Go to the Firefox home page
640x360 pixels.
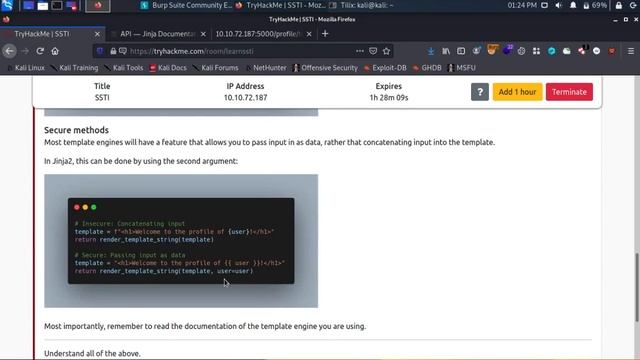coord(55,51)
